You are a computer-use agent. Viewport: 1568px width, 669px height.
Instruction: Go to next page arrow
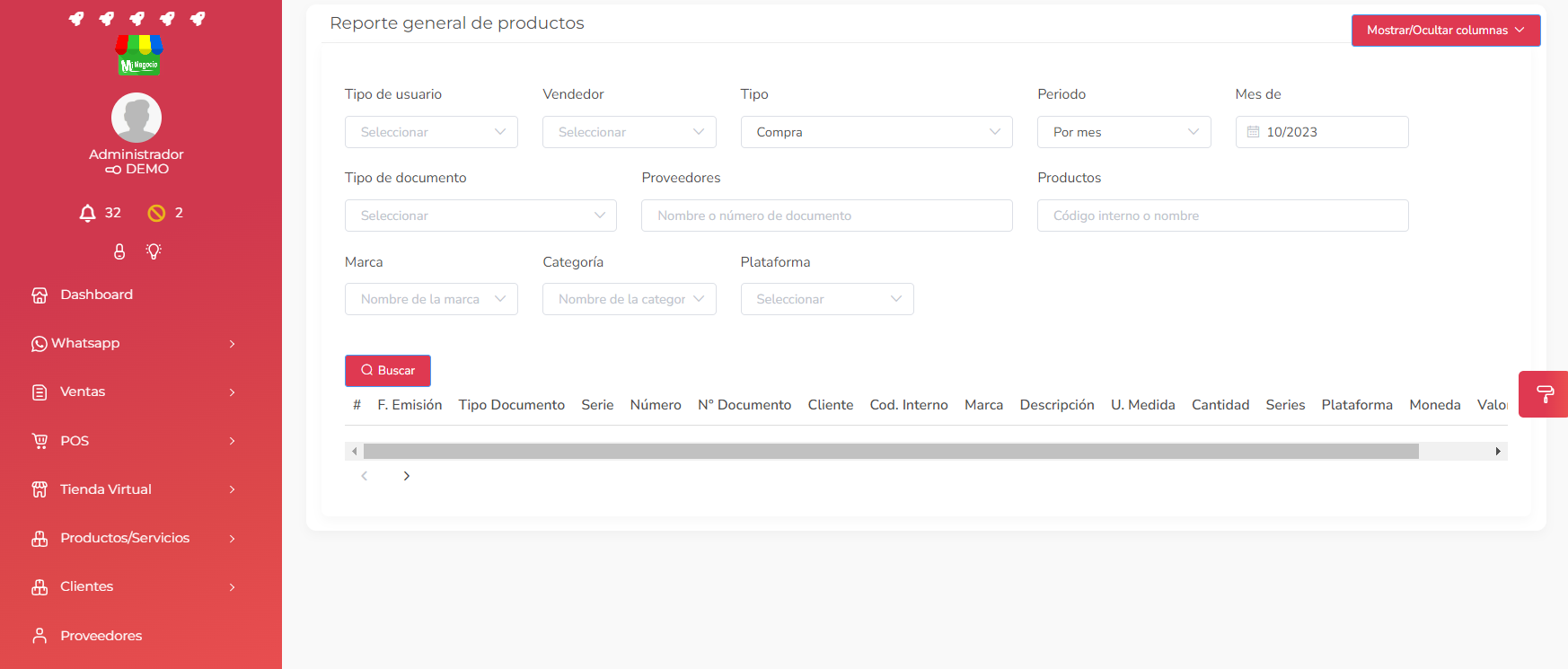[x=407, y=476]
